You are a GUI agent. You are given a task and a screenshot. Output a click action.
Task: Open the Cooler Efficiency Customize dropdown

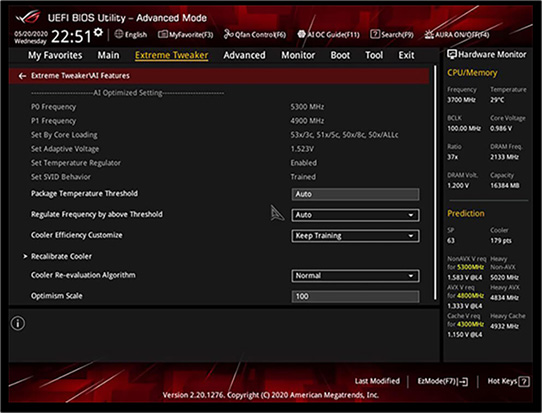pyautogui.click(x=355, y=236)
